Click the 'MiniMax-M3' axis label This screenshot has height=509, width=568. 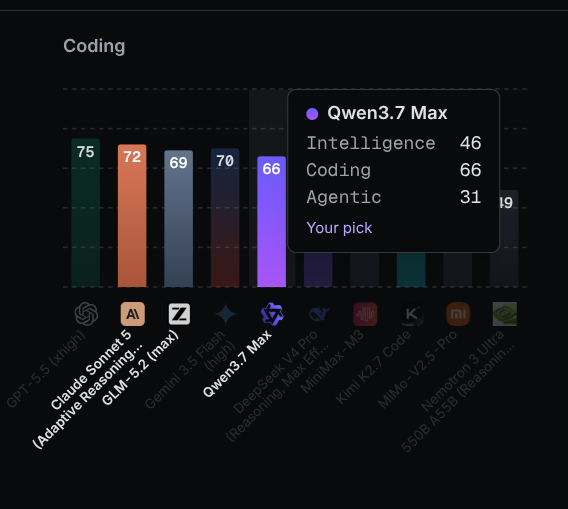coord(332,362)
